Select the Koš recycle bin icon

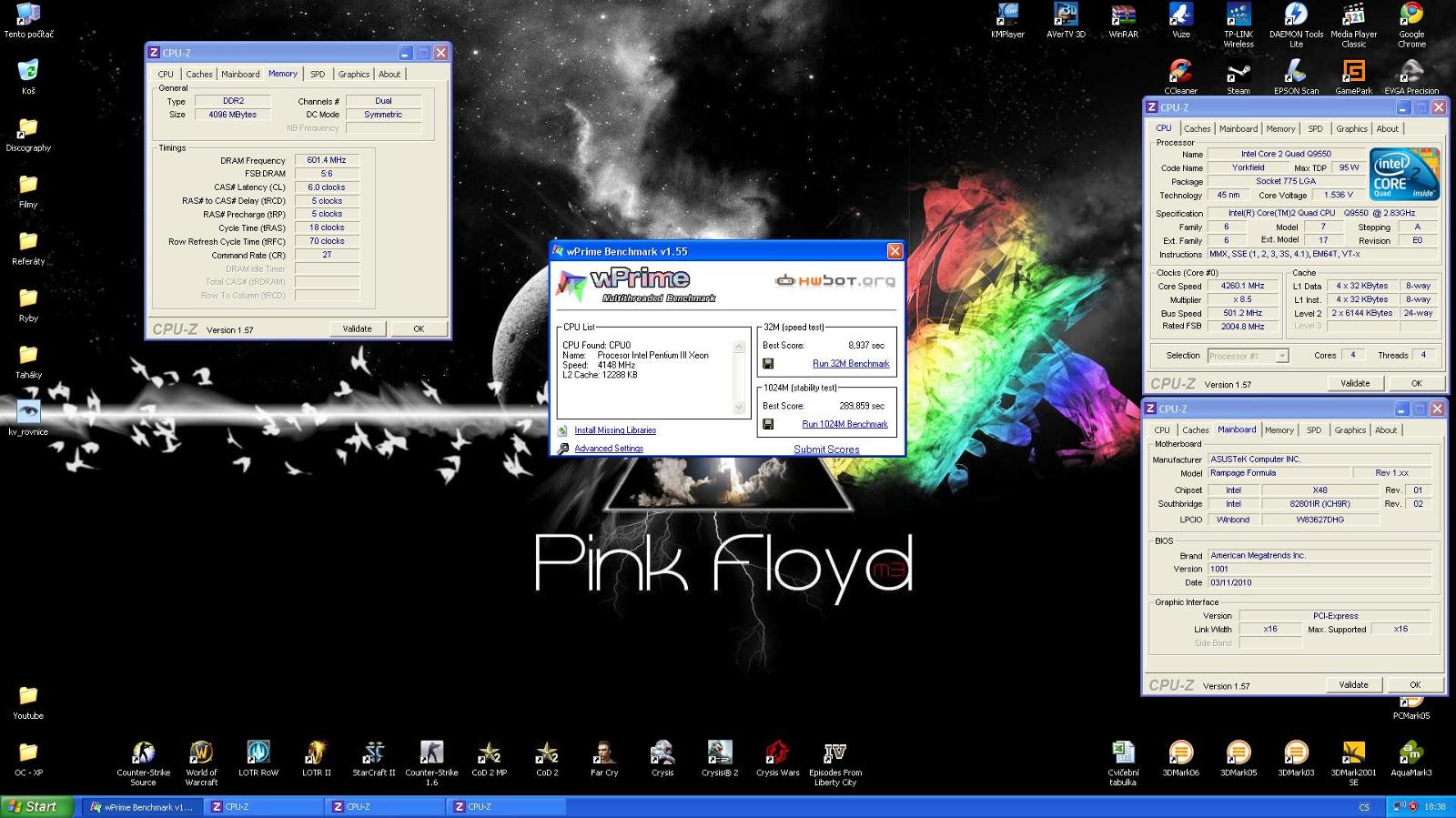point(28,77)
